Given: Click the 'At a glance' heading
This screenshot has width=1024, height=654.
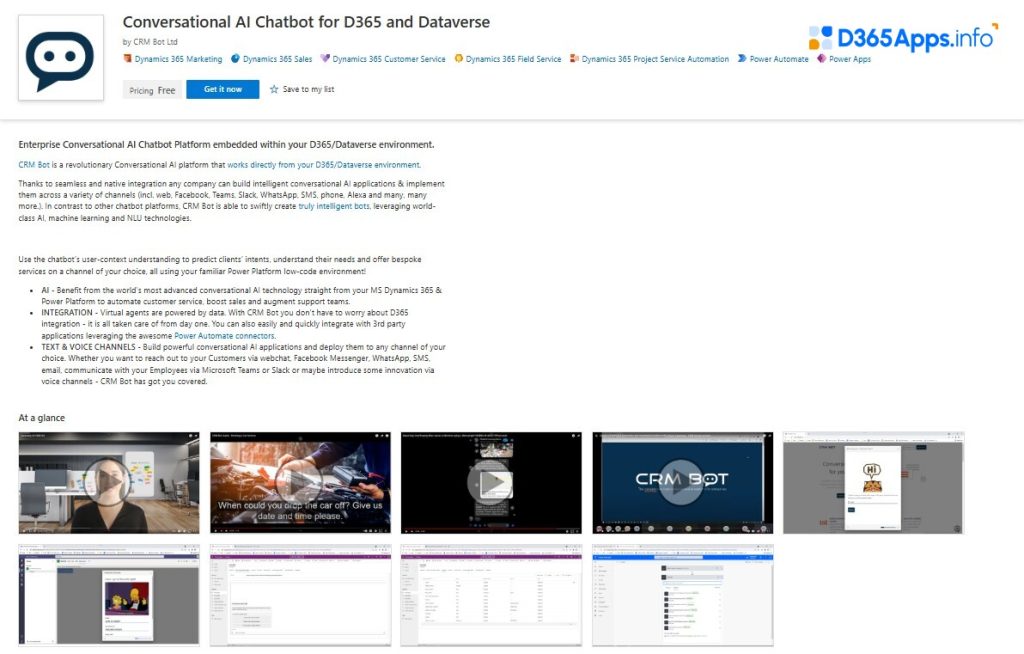Looking at the screenshot, I should pos(42,417).
